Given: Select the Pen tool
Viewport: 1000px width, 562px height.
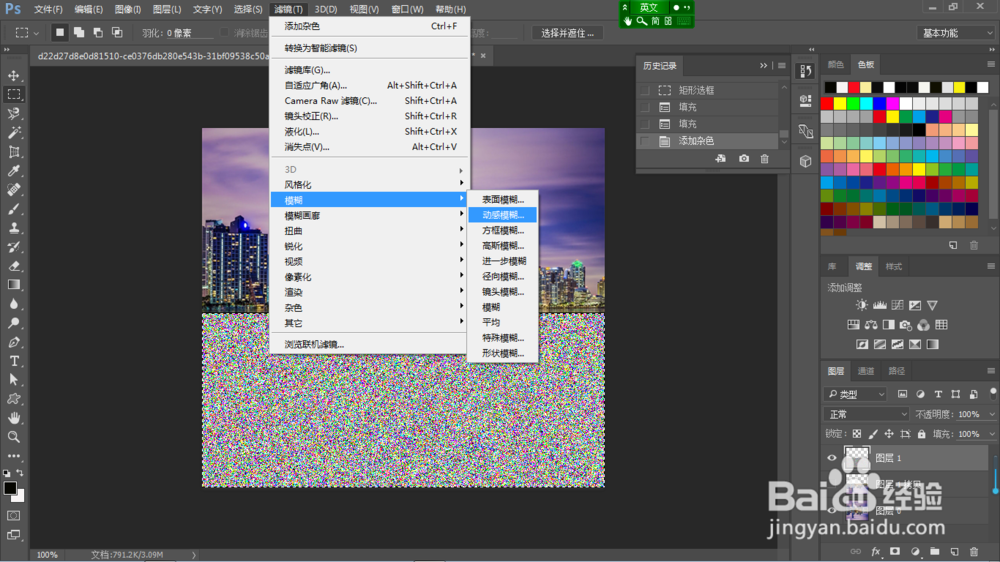Looking at the screenshot, I should 13,342.
